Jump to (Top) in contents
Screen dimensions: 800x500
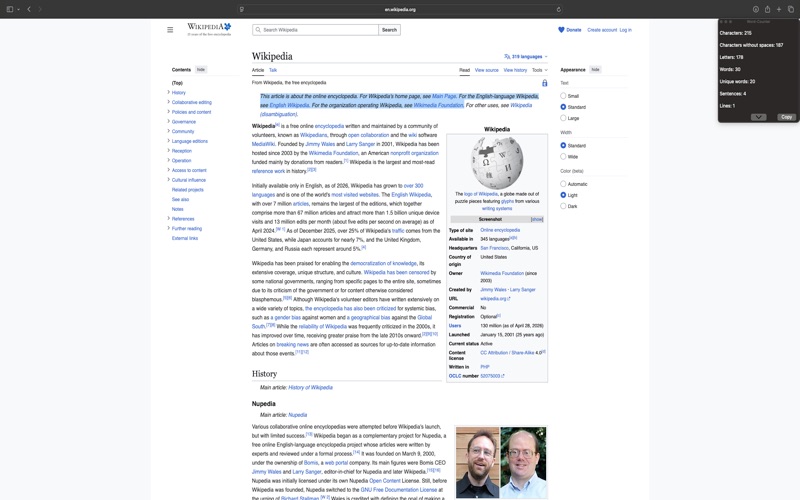(177, 83)
